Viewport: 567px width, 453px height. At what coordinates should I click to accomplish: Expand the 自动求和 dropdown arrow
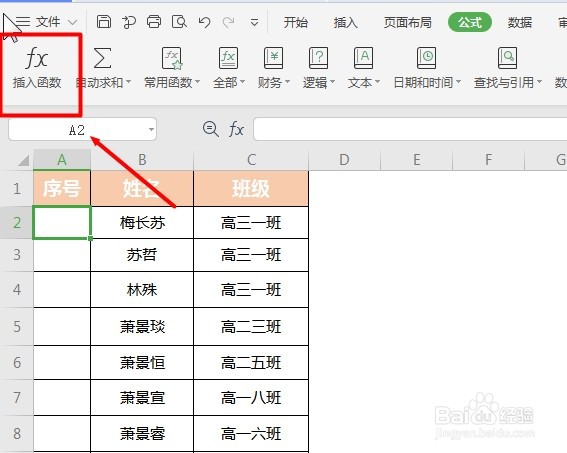[128, 82]
